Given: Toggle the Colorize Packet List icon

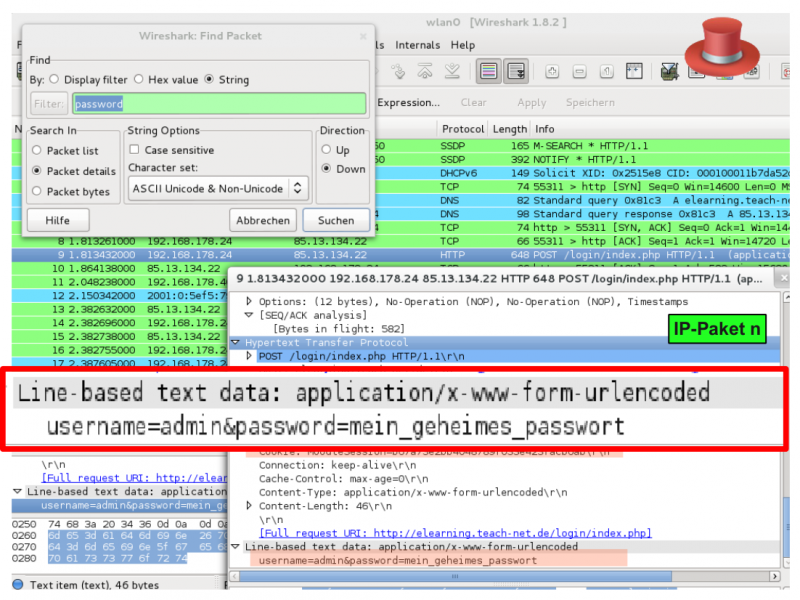Looking at the screenshot, I should click(488, 71).
